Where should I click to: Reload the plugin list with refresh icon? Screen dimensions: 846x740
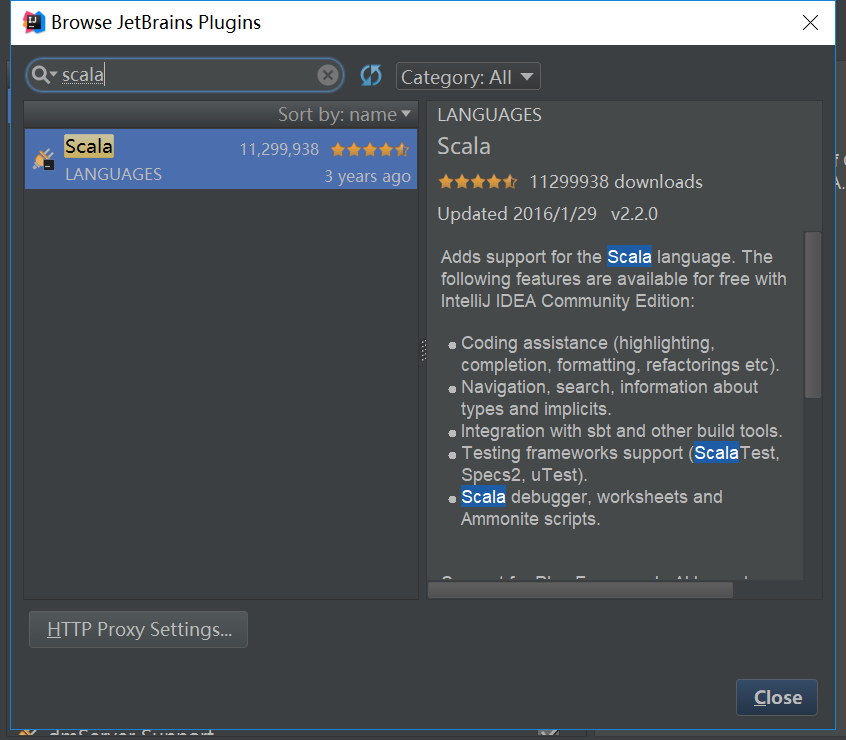[371, 76]
